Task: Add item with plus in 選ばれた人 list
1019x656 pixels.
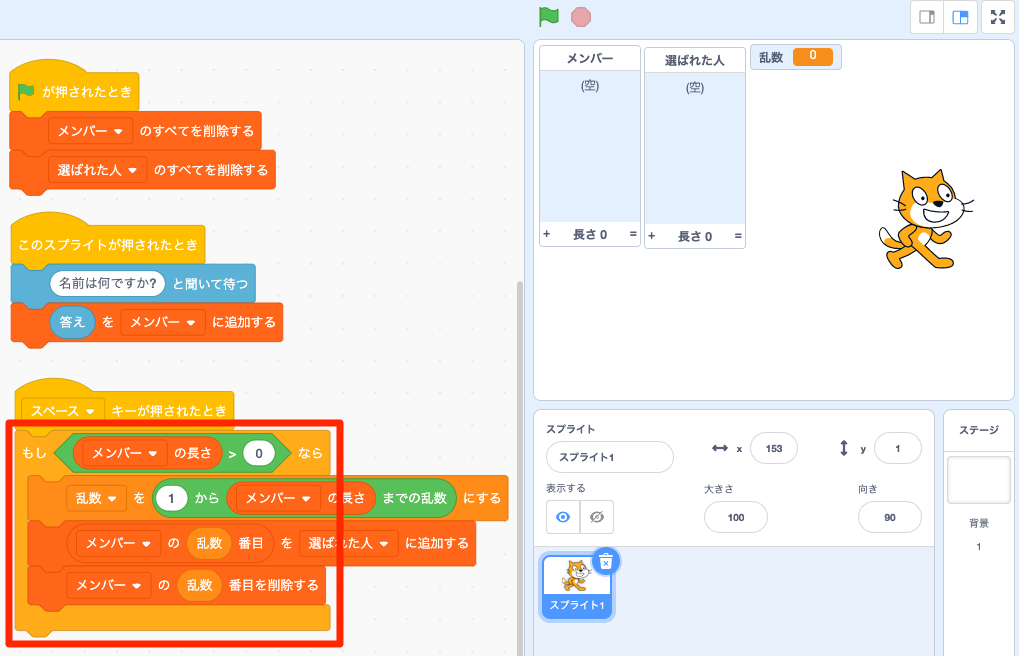Action: pyautogui.click(x=652, y=236)
